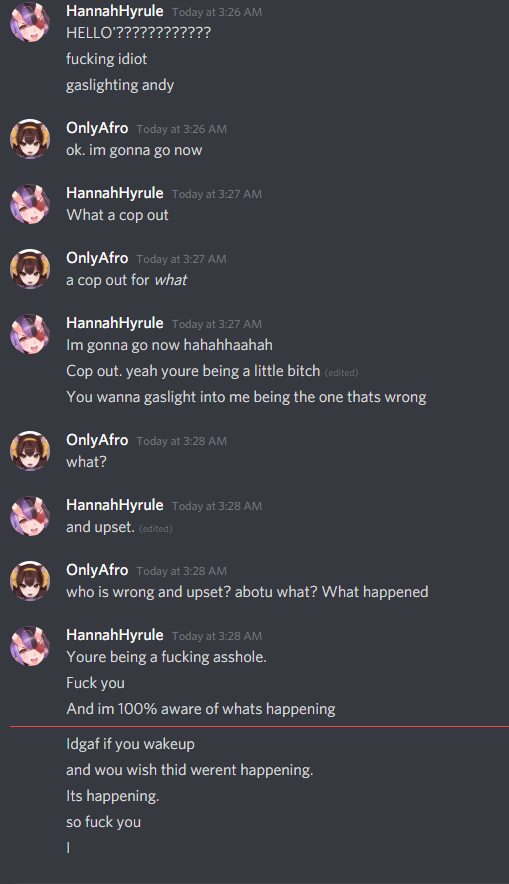
Task: Click the OnlyAfro username above 'ok. im gonna go now'
Action: 97,128
